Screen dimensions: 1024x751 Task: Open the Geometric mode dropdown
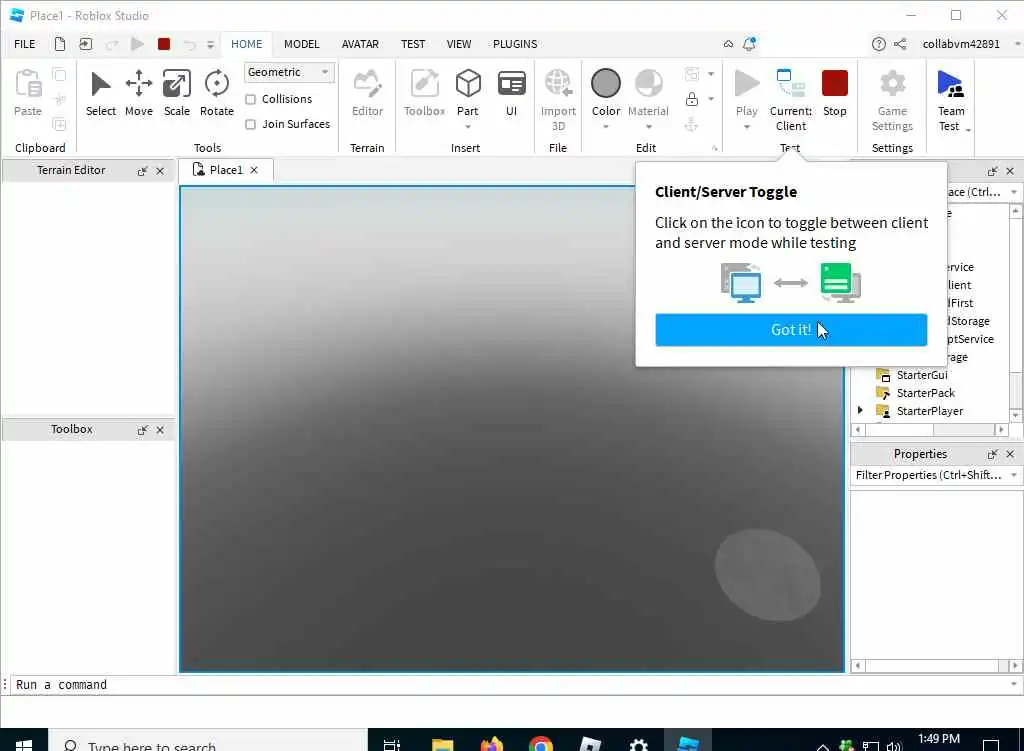pyautogui.click(x=289, y=72)
